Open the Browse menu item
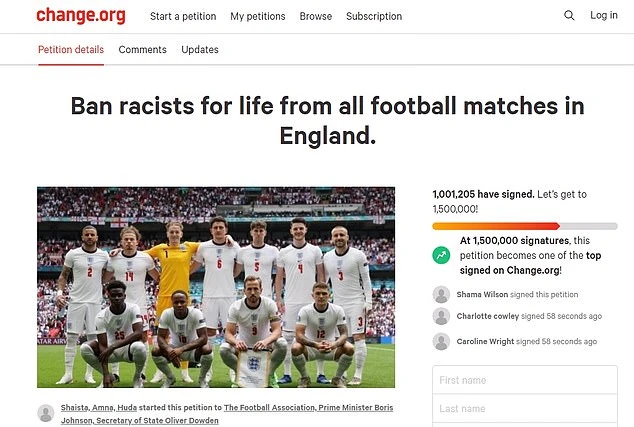Screen dimensions: 634x427 (316, 17)
